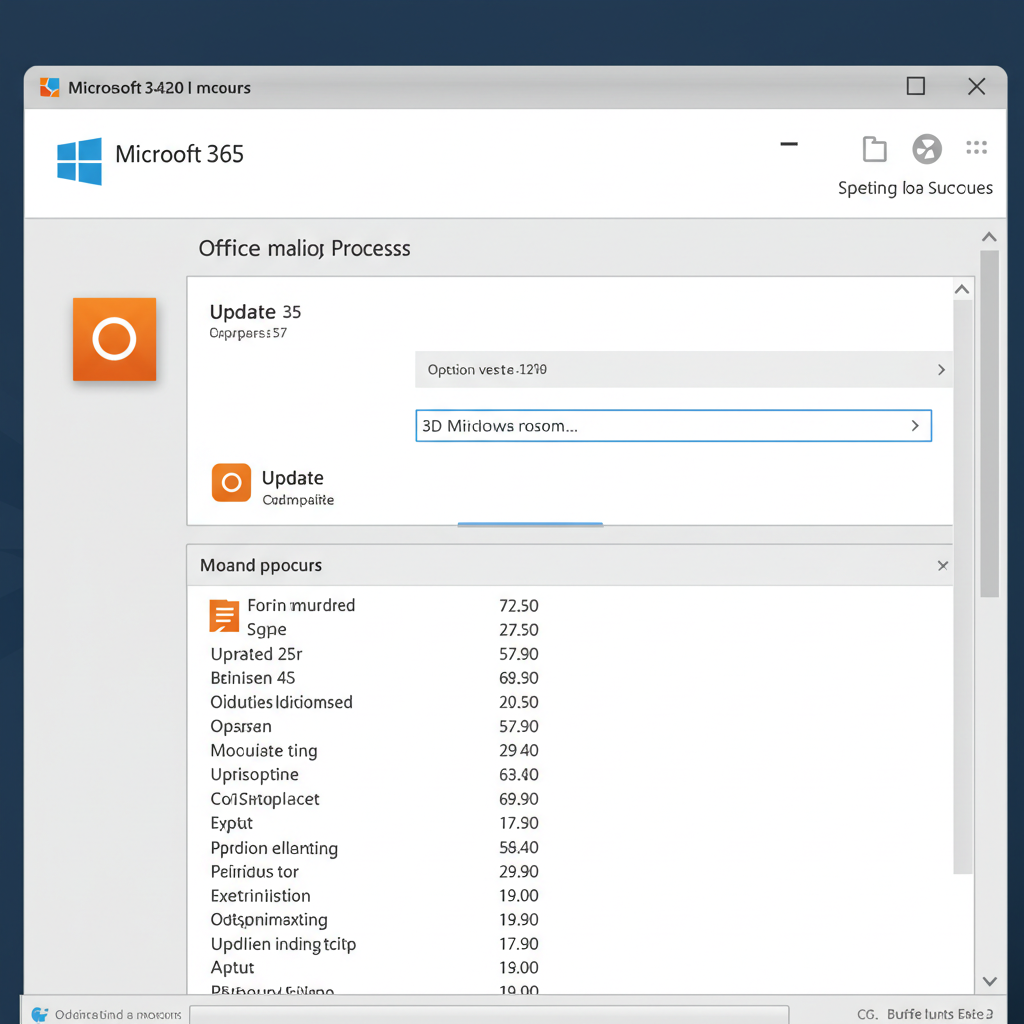1024x1024 pixels.
Task: Click the large orange Office tile
Action: pos(114,339)
